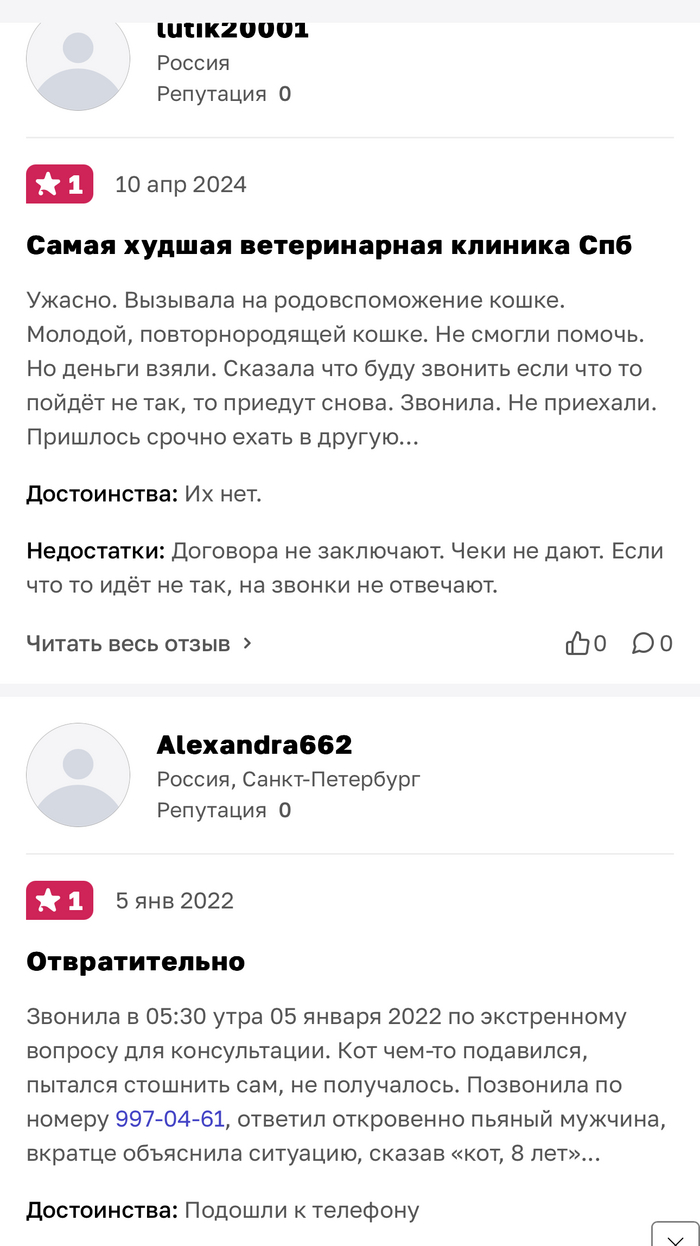Open comments via the speech bubble icon
The width and height of the screenshot is (700, 1246).
[642, 644]
